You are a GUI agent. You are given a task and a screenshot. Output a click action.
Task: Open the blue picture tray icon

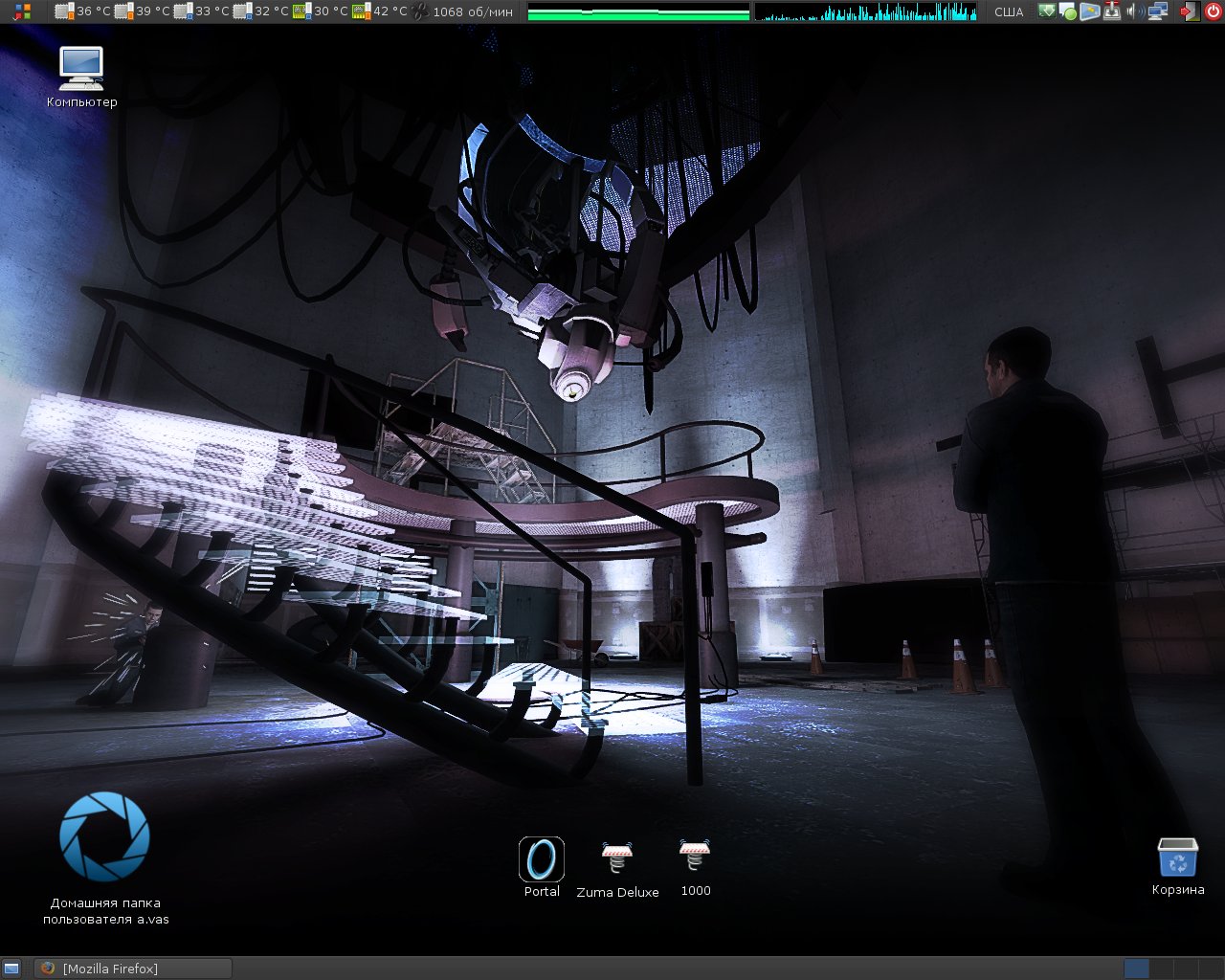[1090, 11]
